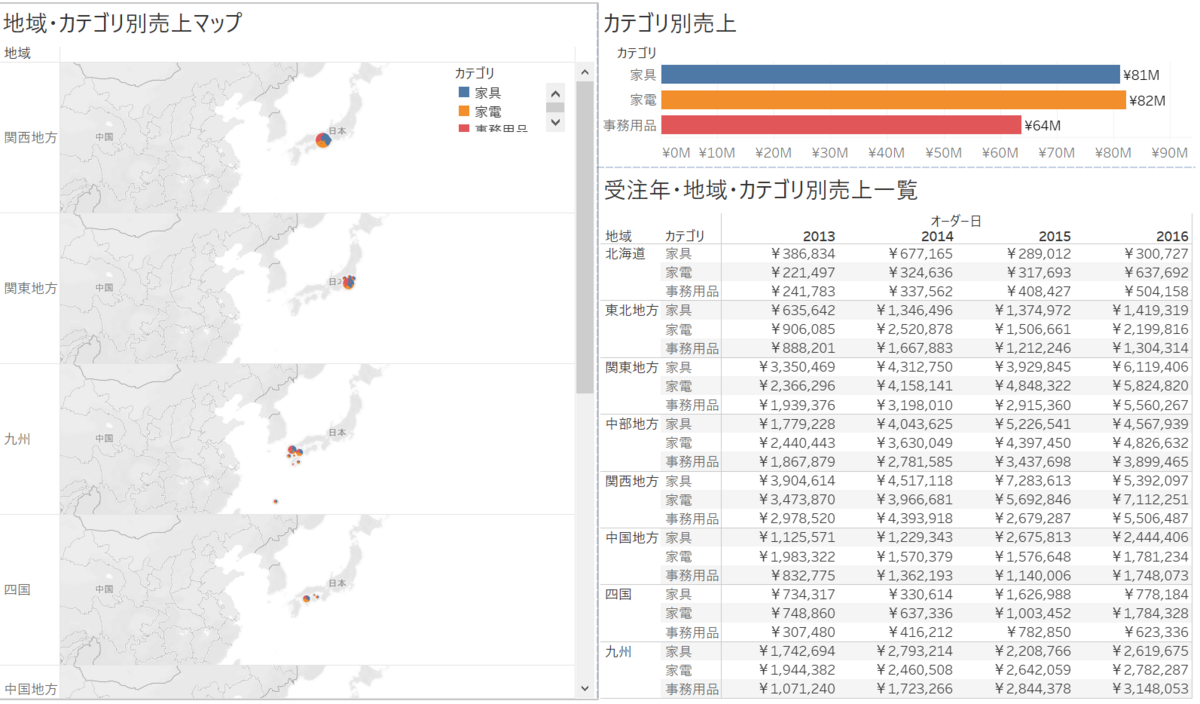The height and width of the screenshot is (704, 1200).
Task: Click the legend's scroll-up arrow
Action: click(555, 91)
